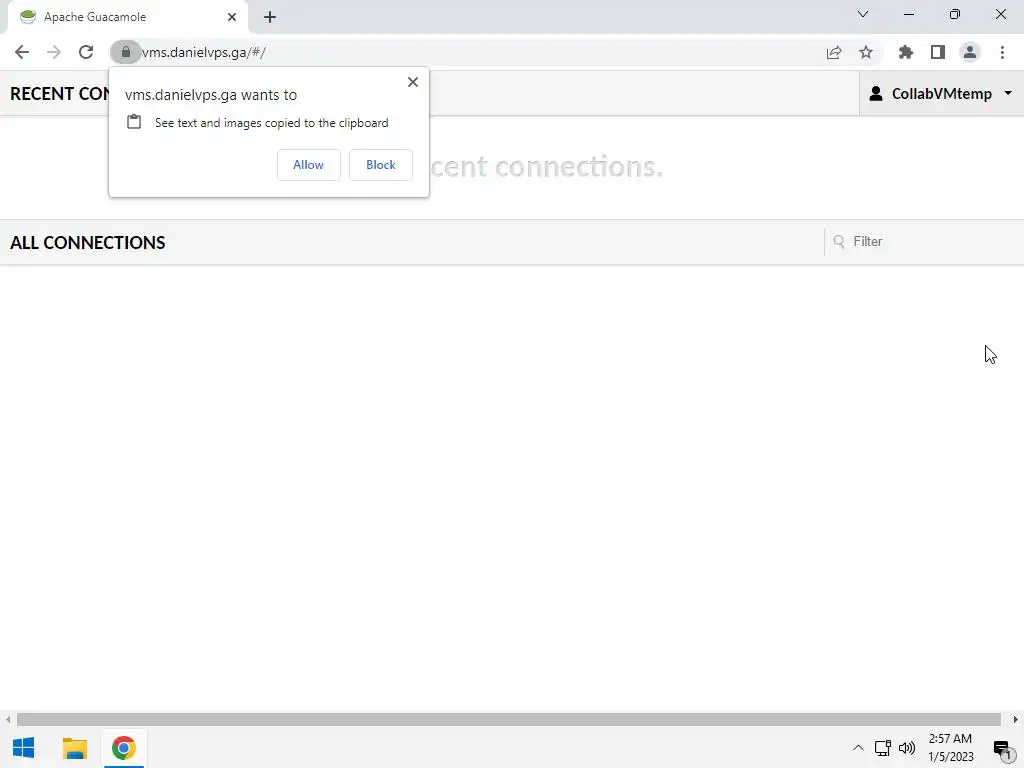The height and width of the screenshot is (768, 1024).
Task: Open the Windows Start menu
Action: coord(24,748)
